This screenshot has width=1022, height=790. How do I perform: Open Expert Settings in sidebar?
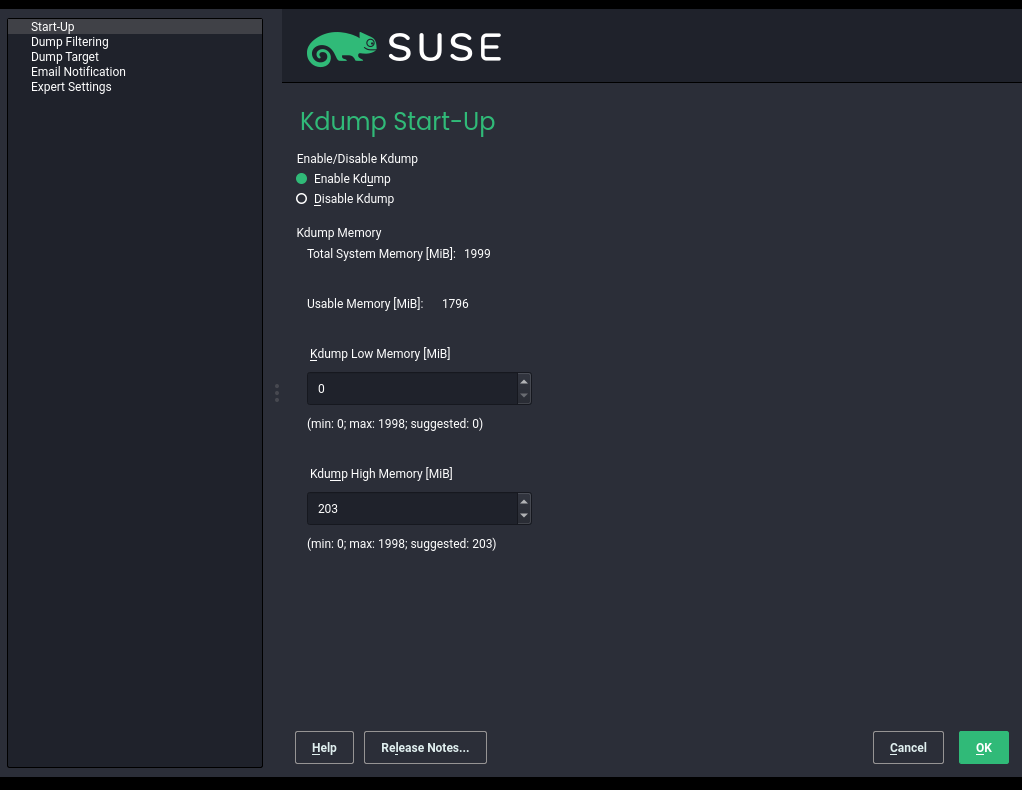(x=71, y=87)
